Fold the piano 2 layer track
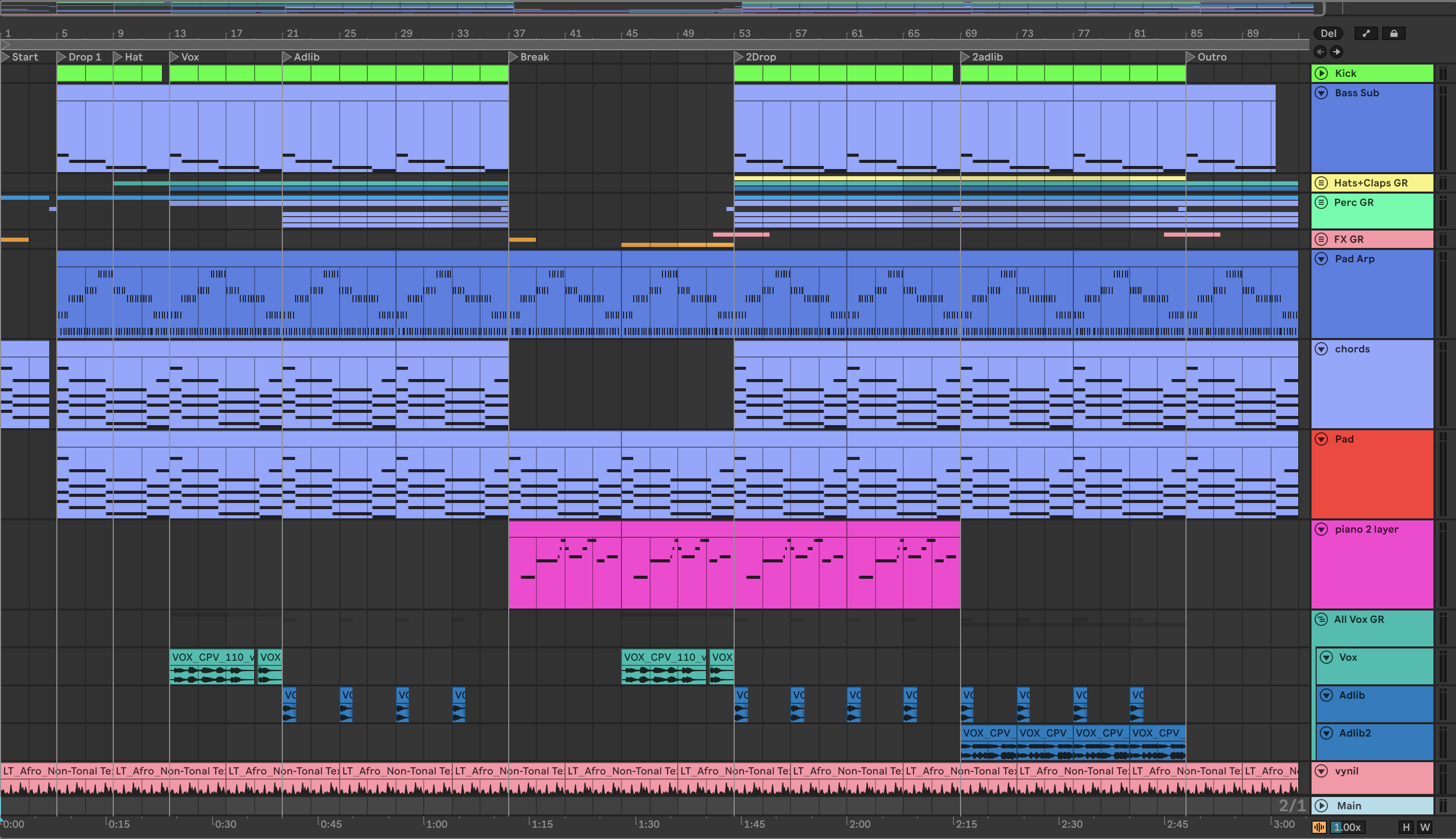This screenshot has height=839, width=1456. click(1321, 529)
